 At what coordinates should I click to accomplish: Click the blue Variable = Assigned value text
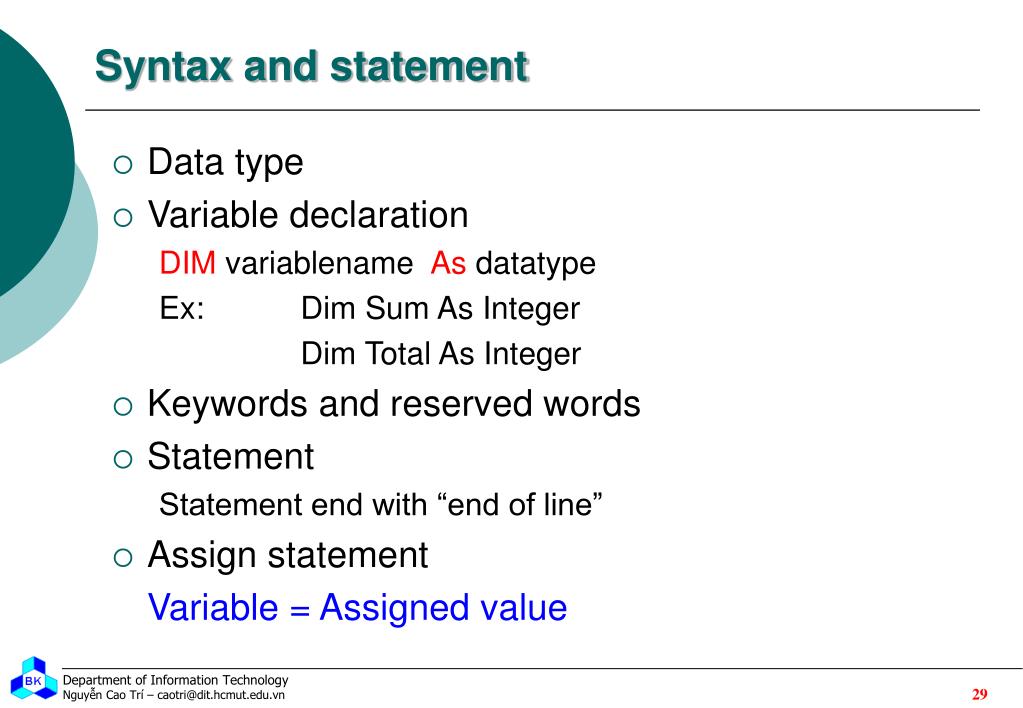[x=358, y=608]
